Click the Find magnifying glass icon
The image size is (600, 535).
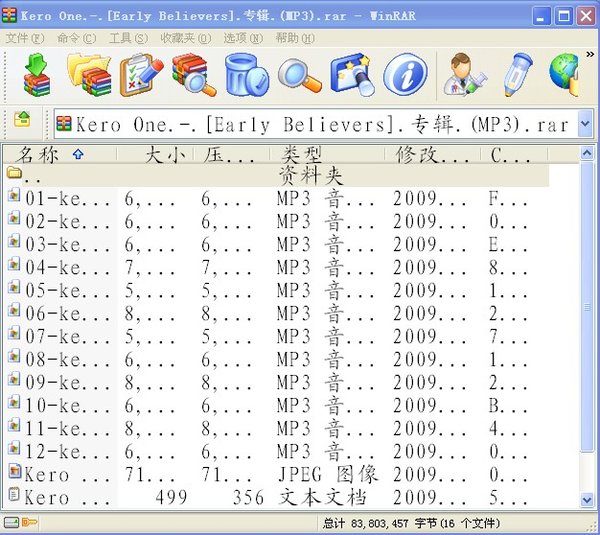click(300, 75)
